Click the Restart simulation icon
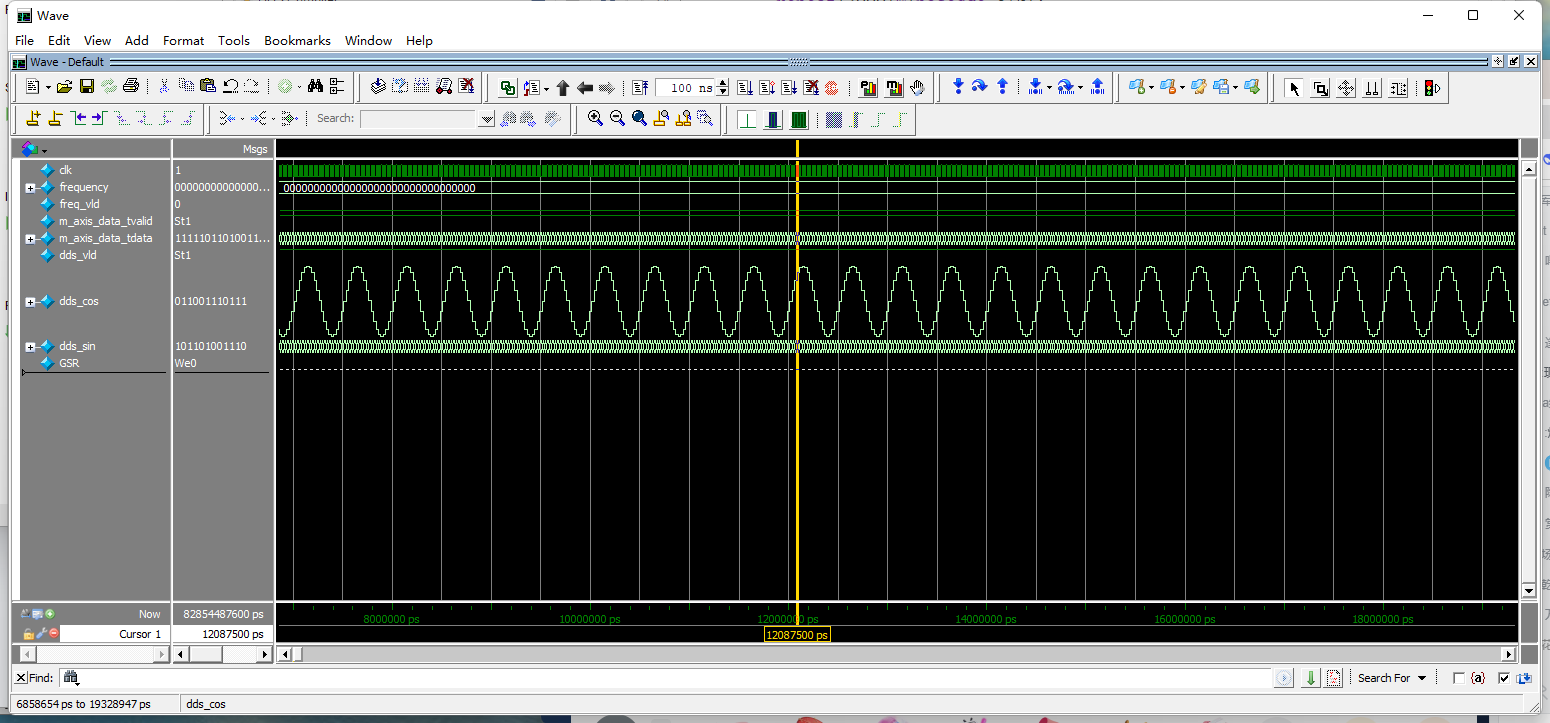The image size is (1550, 723). (642, 88)
